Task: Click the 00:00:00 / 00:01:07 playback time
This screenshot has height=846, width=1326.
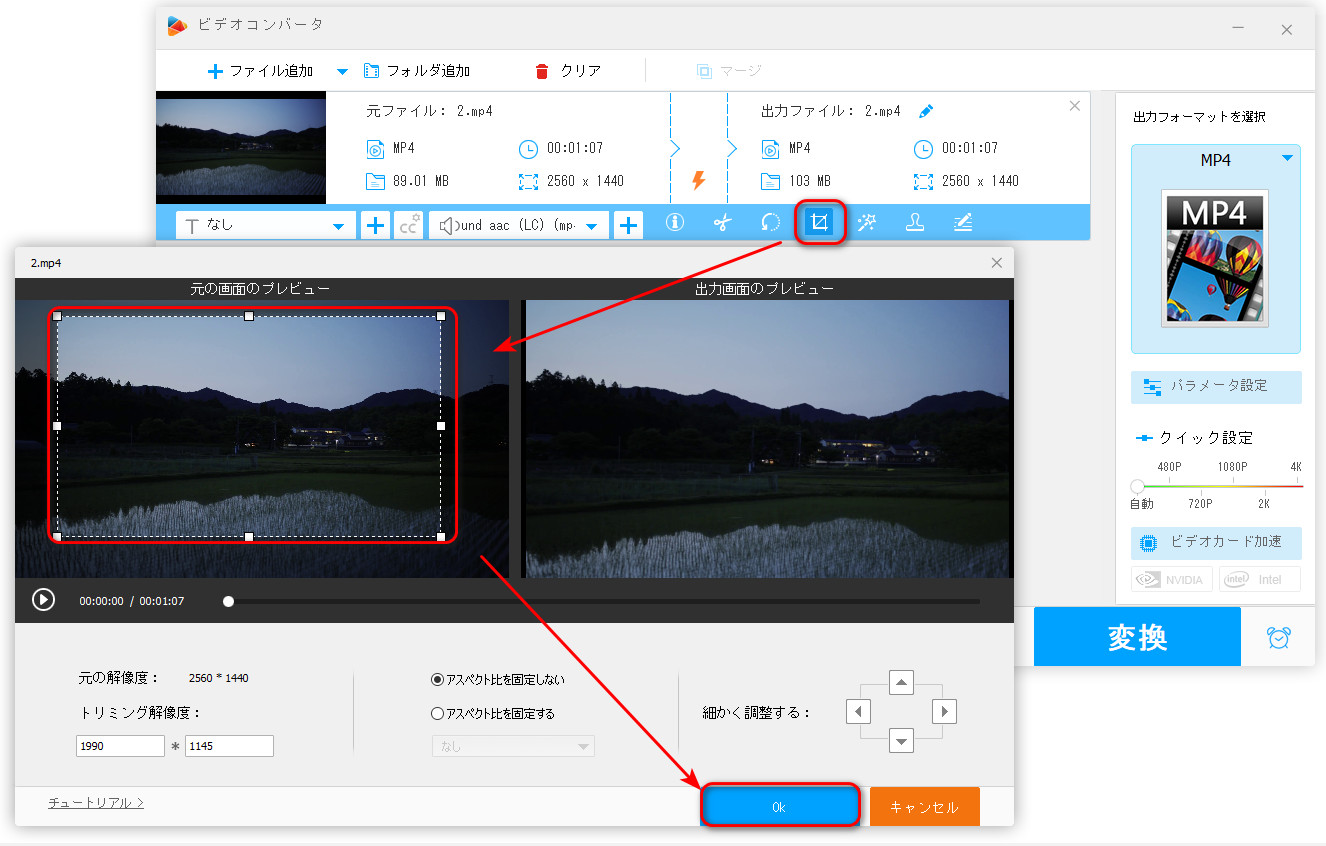Action: tap(132, 601)
